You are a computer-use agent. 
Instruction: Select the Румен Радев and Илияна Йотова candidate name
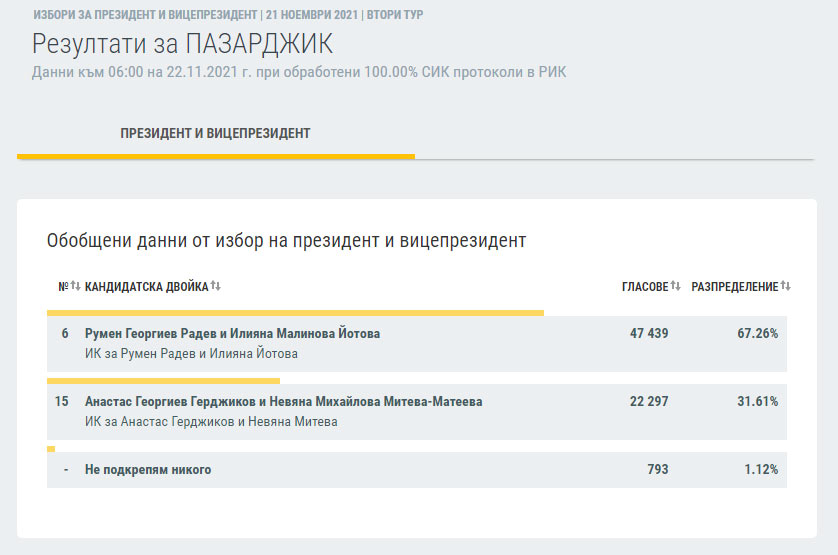click(x=232, y=334)
